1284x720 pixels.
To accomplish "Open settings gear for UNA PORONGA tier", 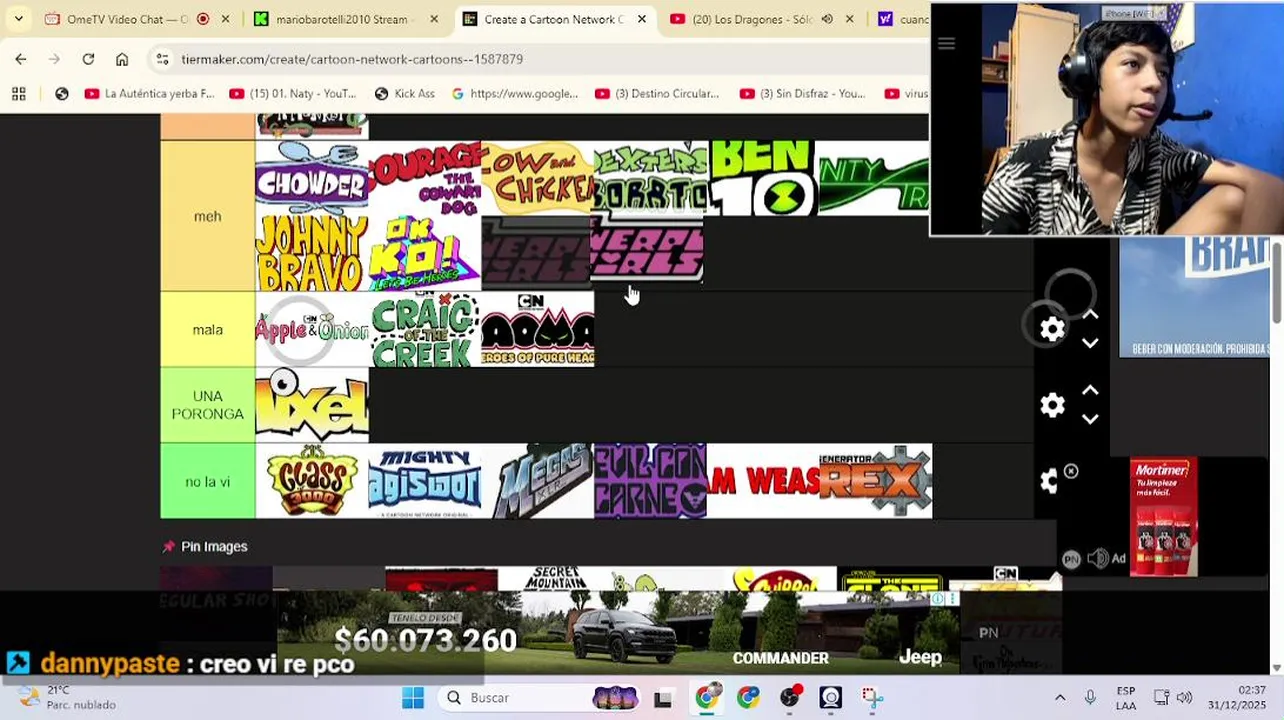I will click(x=1052, y=405).
